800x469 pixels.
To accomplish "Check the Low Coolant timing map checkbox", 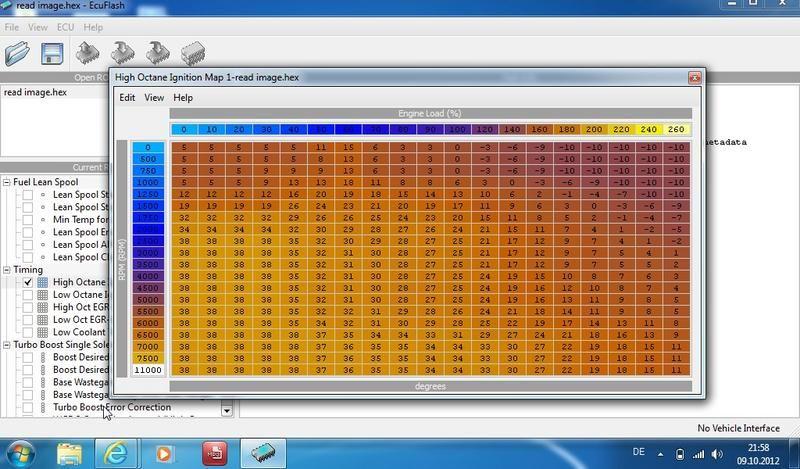I will pos(28,332).
